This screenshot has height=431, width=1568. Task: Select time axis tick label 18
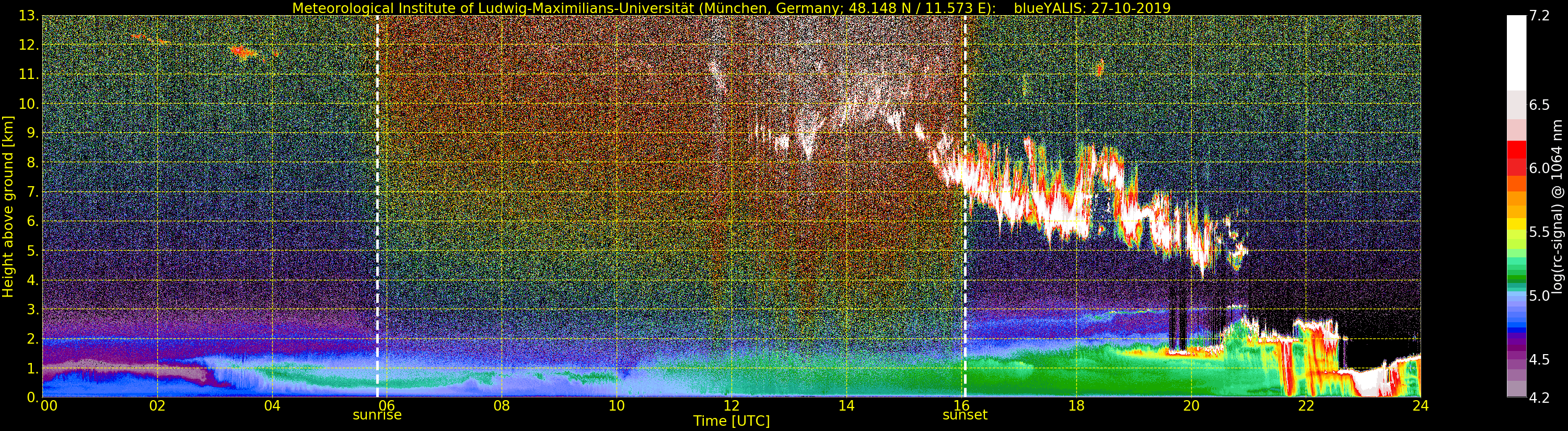tap(1076, 406)
